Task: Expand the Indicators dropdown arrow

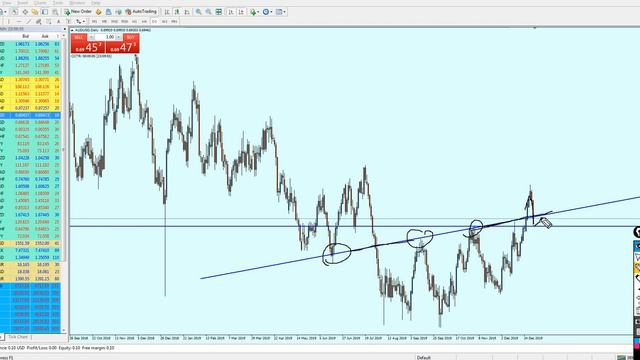Action: click(x=258, y=12)
